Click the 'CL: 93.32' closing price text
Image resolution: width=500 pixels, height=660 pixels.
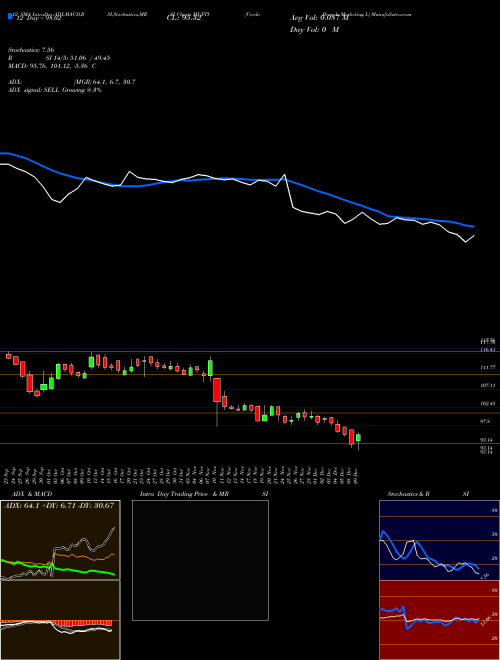coord(184,19)
